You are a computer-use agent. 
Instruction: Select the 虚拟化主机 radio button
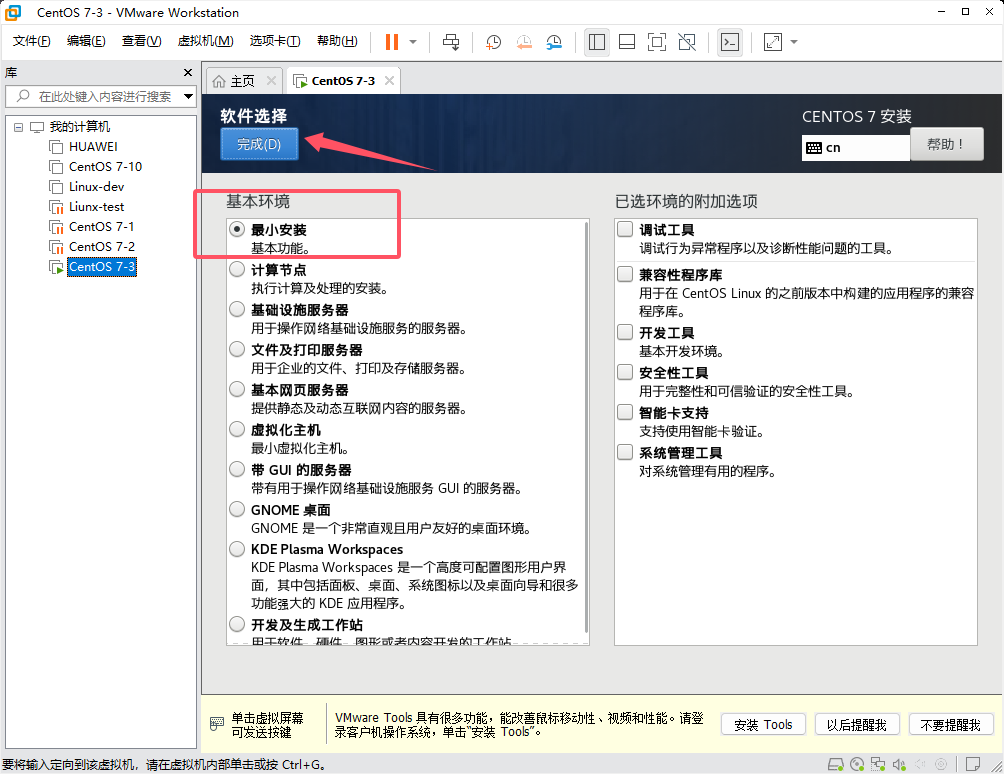(237, 430)
